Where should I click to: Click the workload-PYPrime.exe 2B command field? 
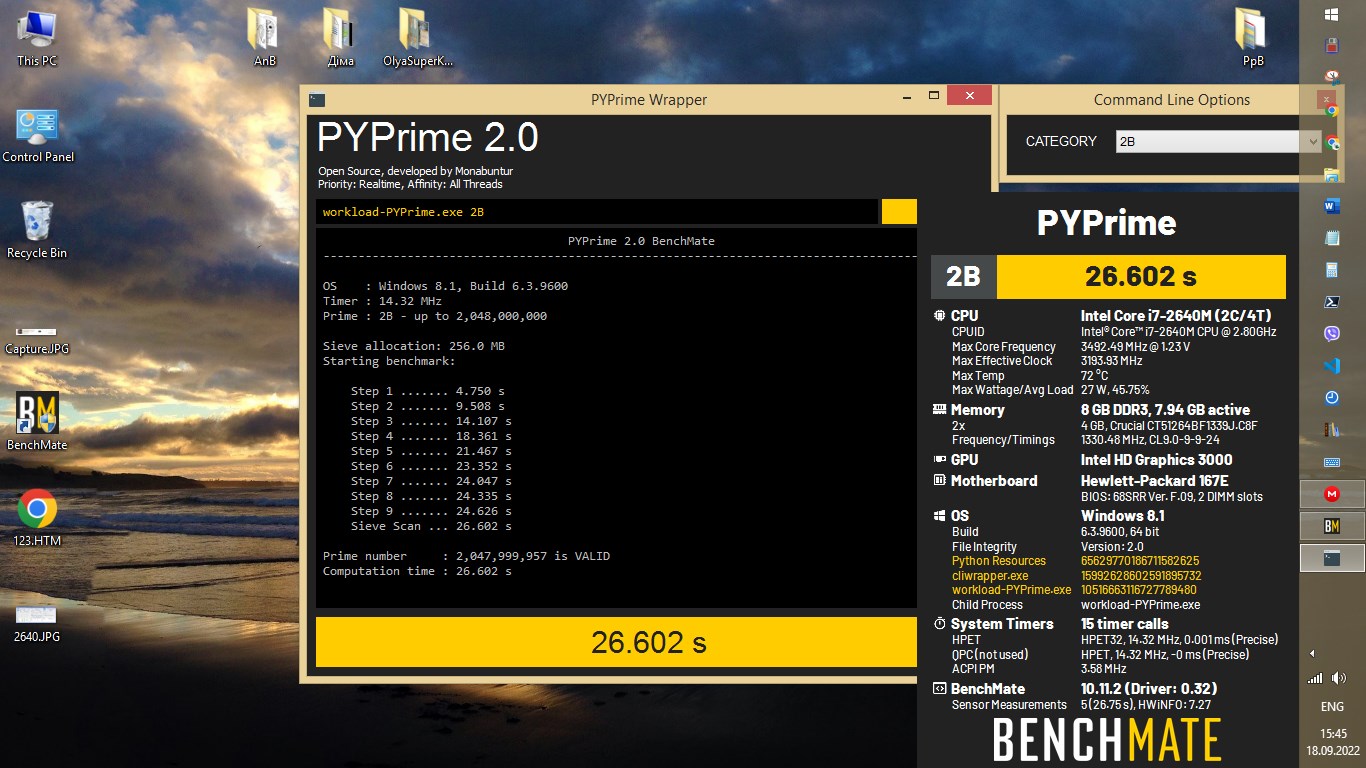[597, 212]
